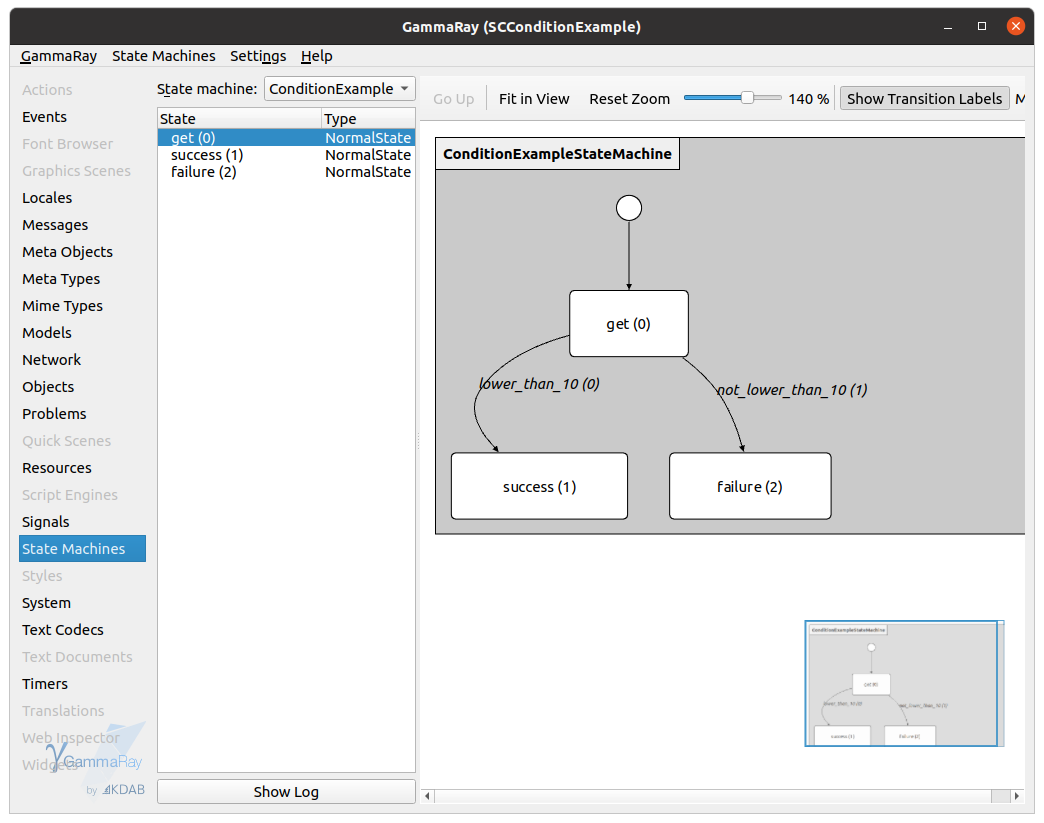Click the initial state circle in diagram

(x=629, y=208)
